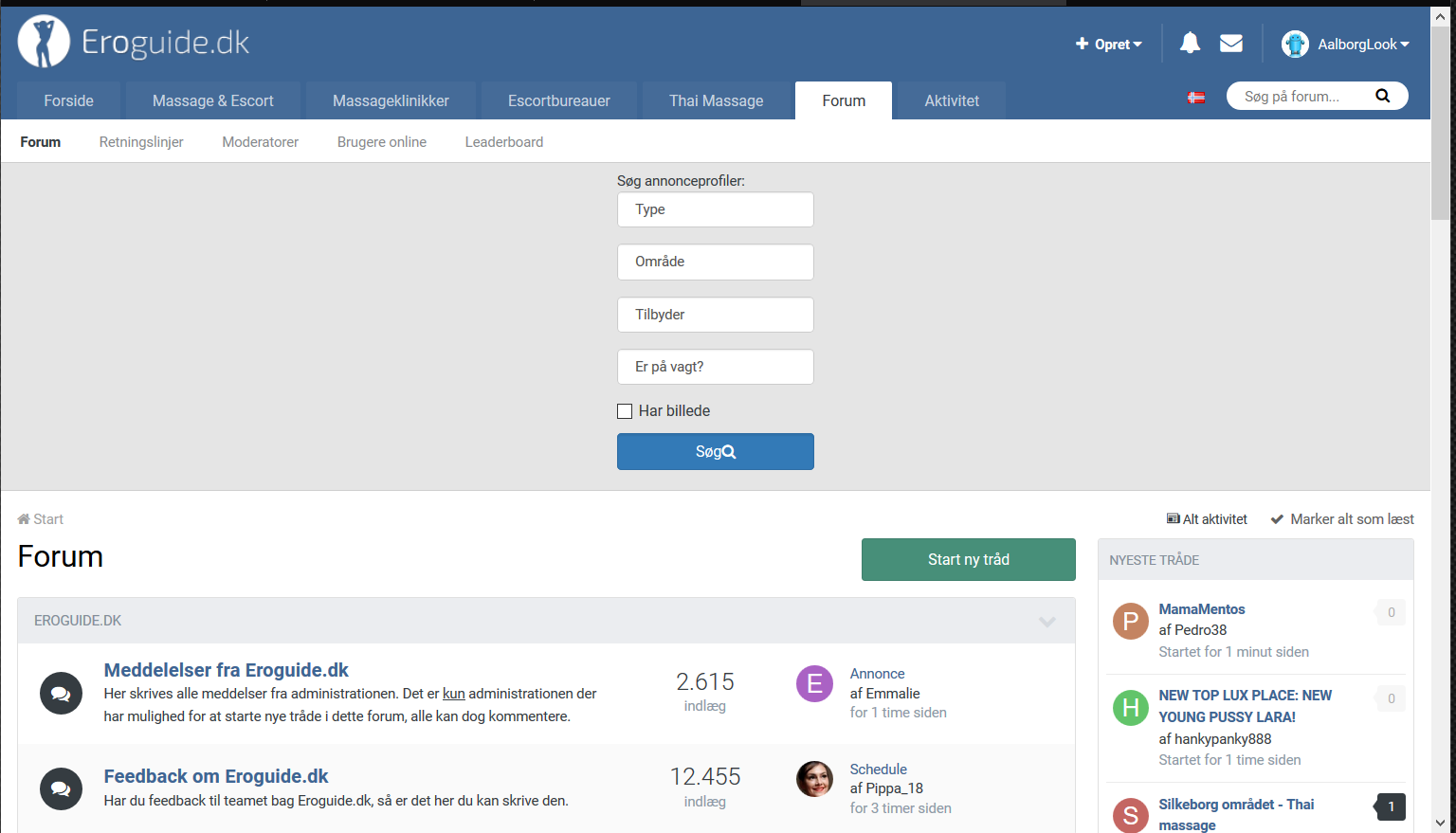Open Moderatorer submenu item
1456x833 pixels.
point(261,142)
